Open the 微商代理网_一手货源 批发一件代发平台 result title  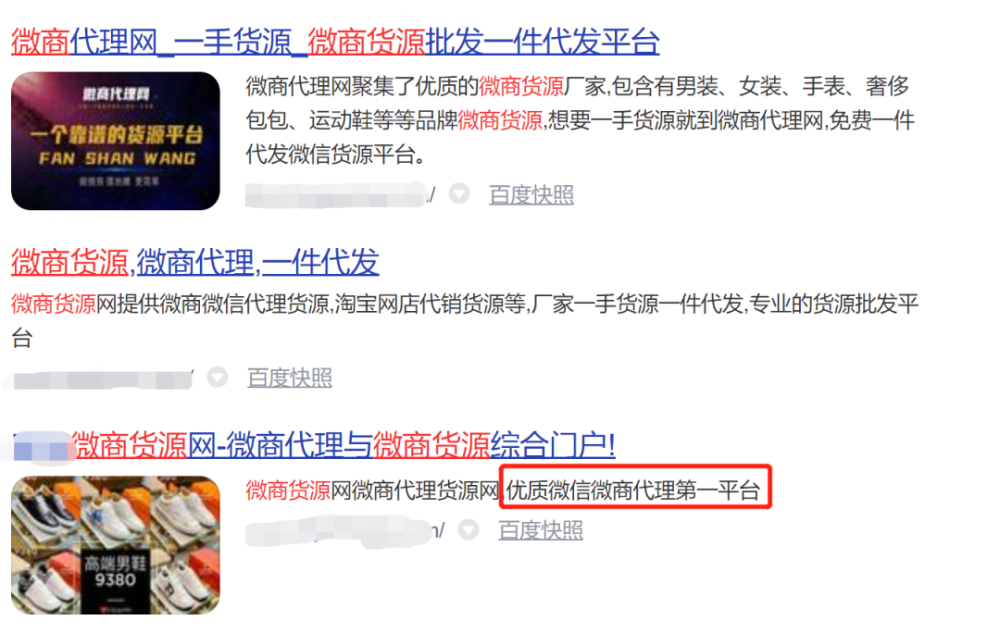(335, 41)
